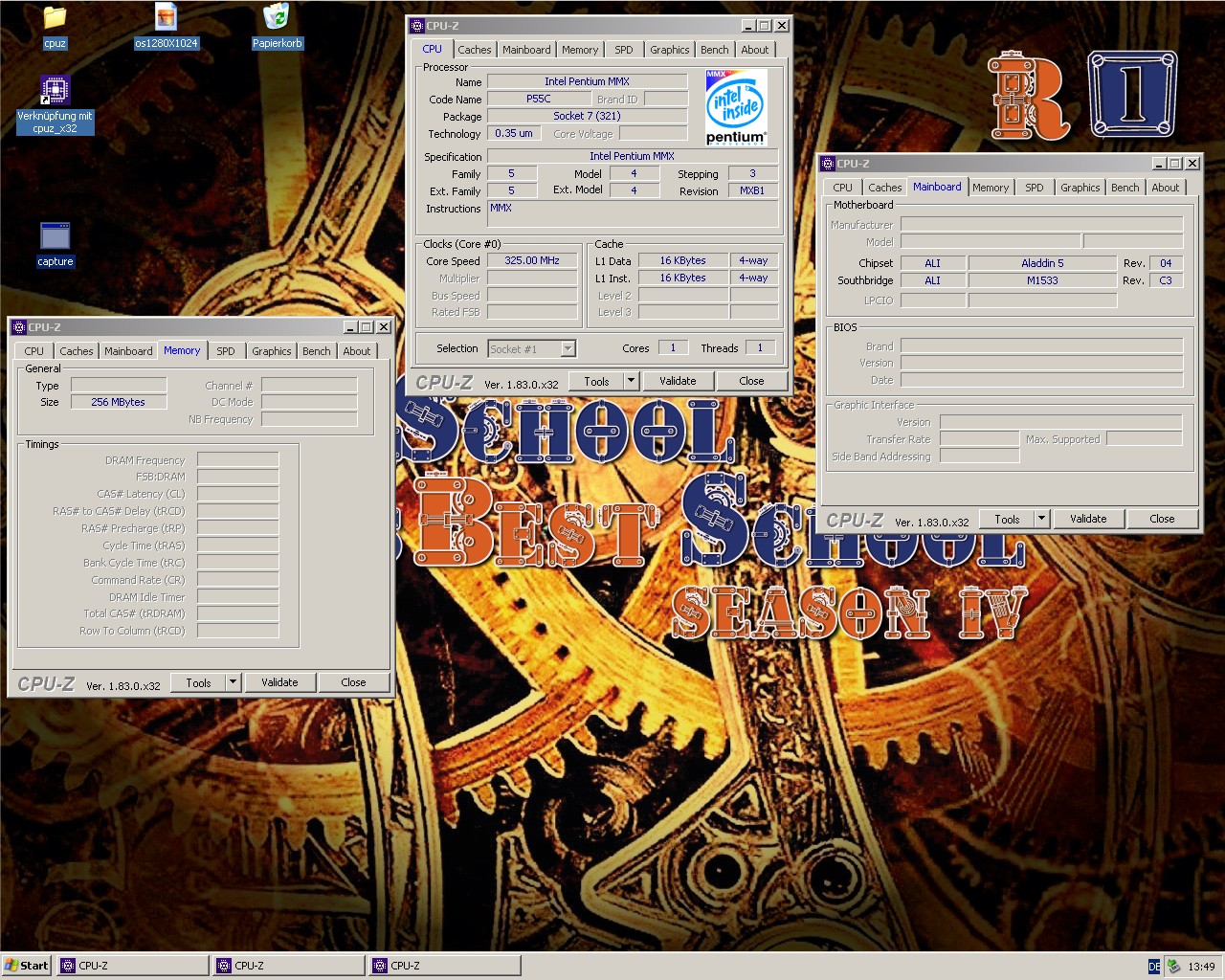Click Close button in the Mainboard window
This screenshot has height=980, width=1225.
1162,519
